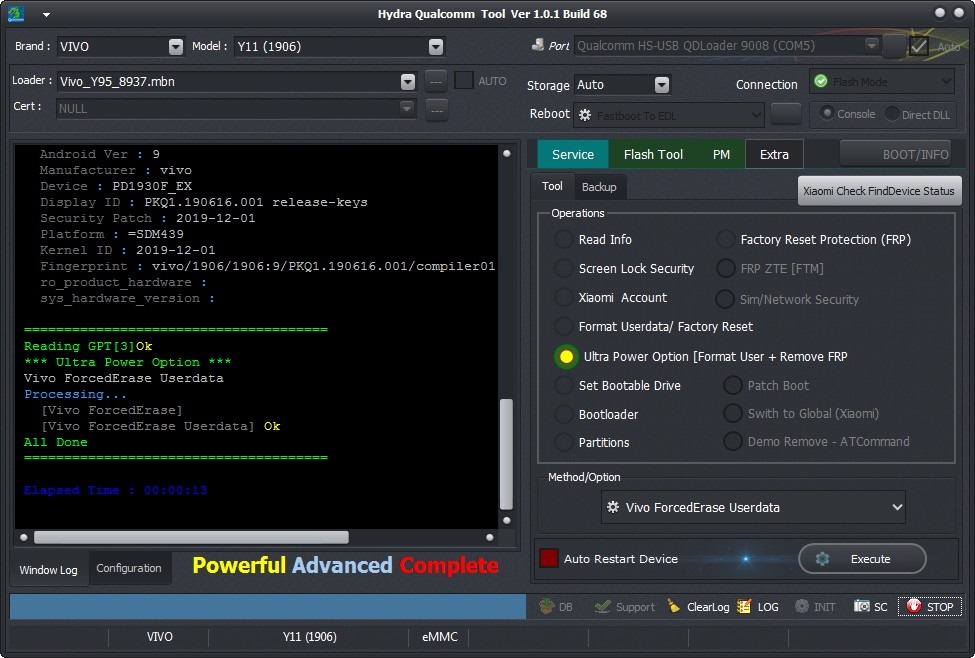Click the blue progress bar
The width and height of the screenshot is (975, 658).
[x=268, y=606]
